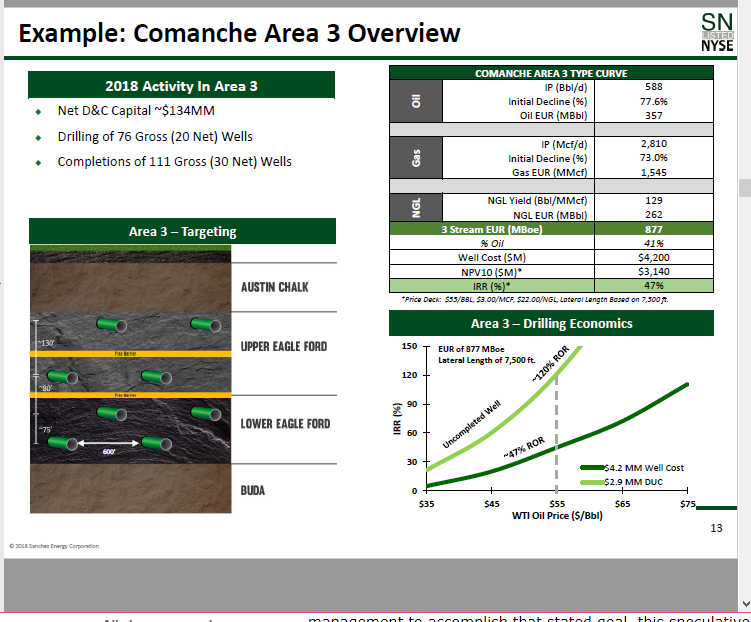
Task: Click the '$2.9 MM DUC' legend entry
Action: tap(622, 482)
